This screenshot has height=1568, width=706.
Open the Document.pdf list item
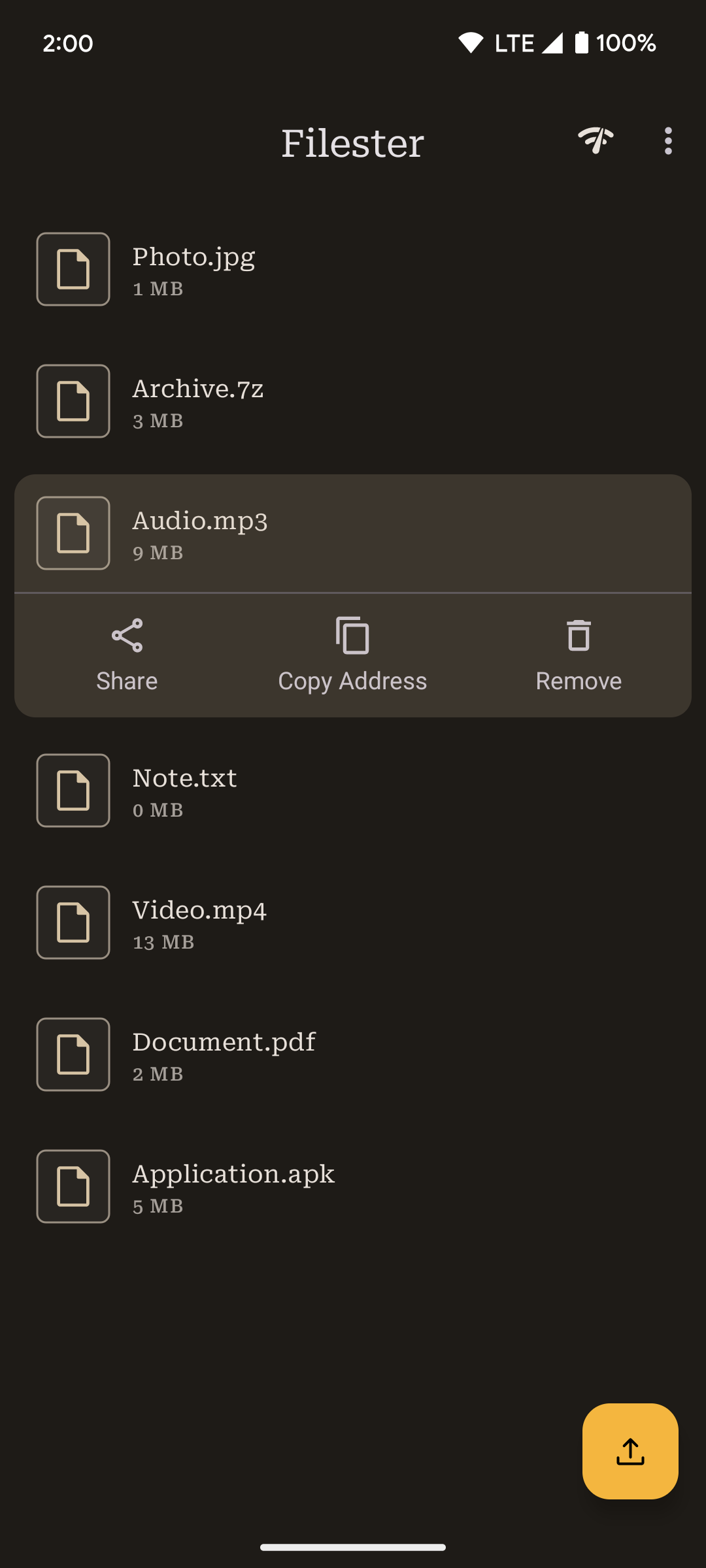(x=392, y=1054)
